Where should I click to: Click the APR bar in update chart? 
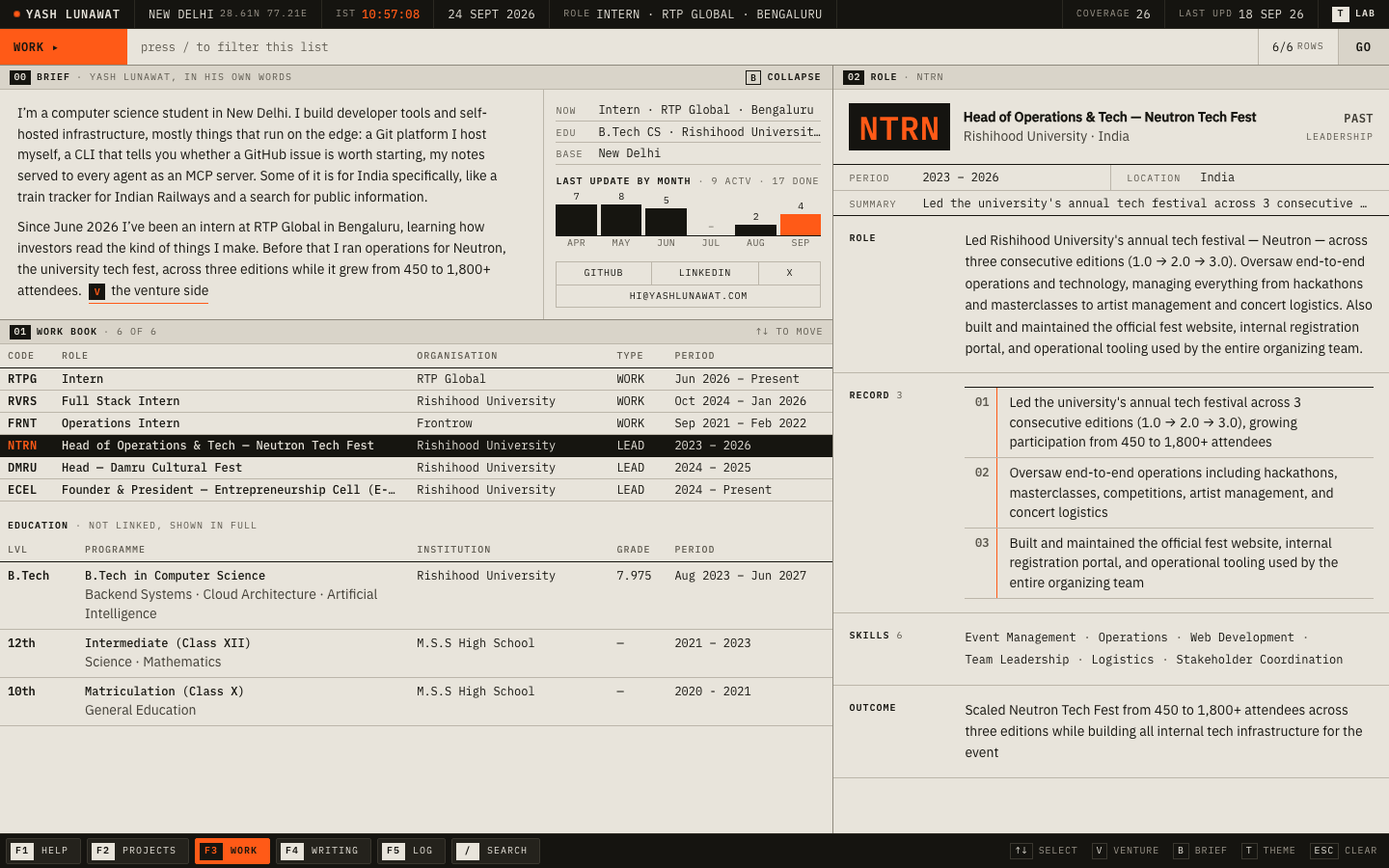coord(577,220)
